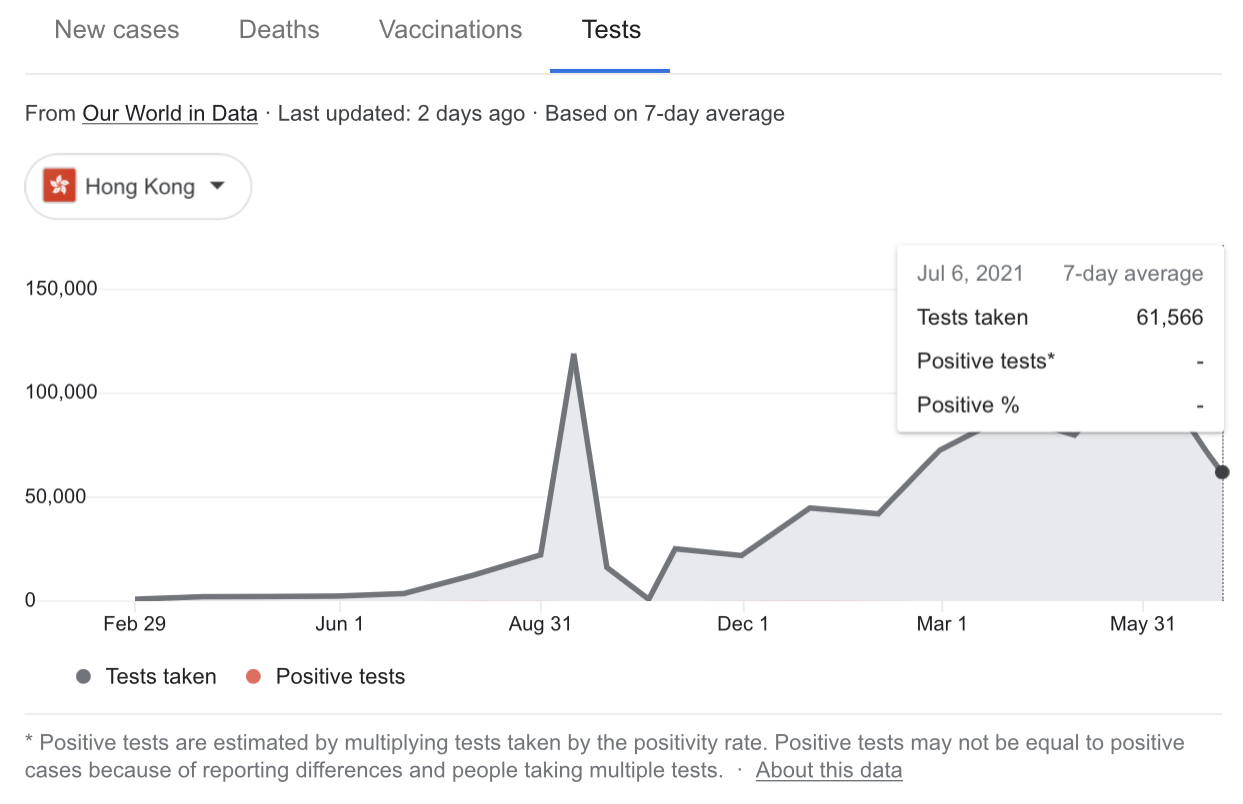Click the Jul 6 data point marker
Viewport: 1243px width, 804px height.
[1222, 472]
